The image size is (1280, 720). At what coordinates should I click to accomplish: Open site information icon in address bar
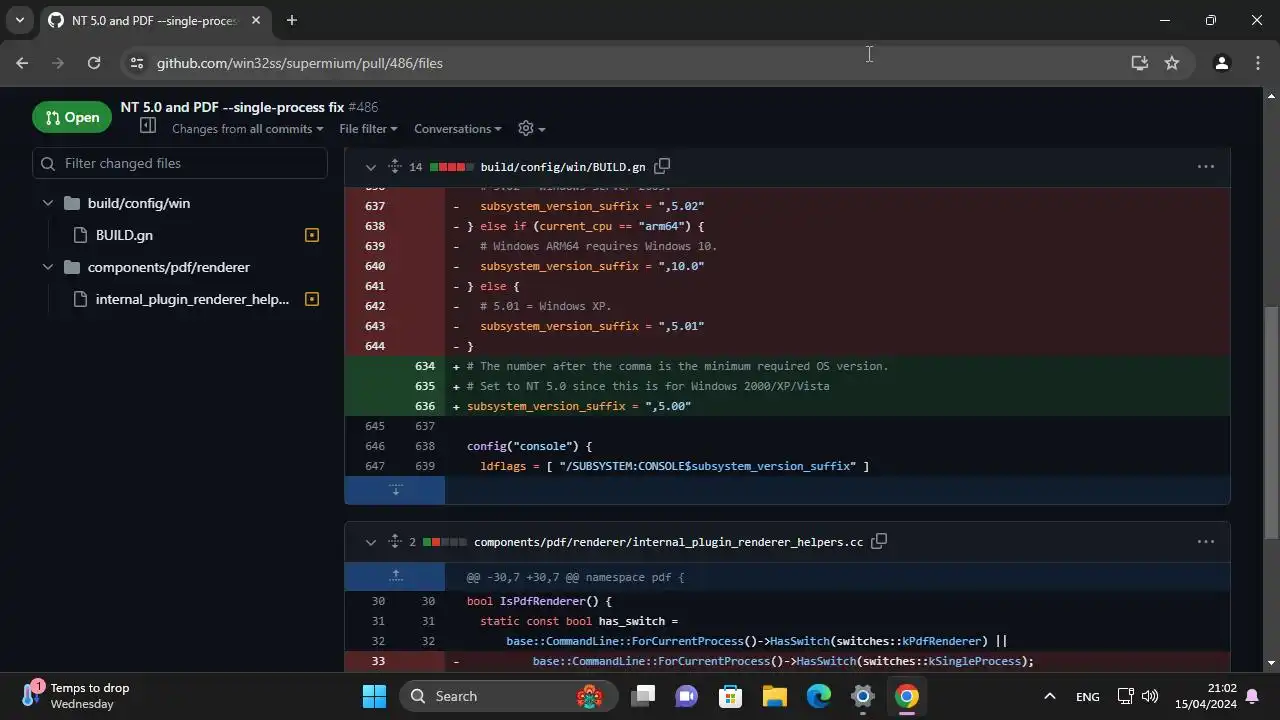(137, 63)
